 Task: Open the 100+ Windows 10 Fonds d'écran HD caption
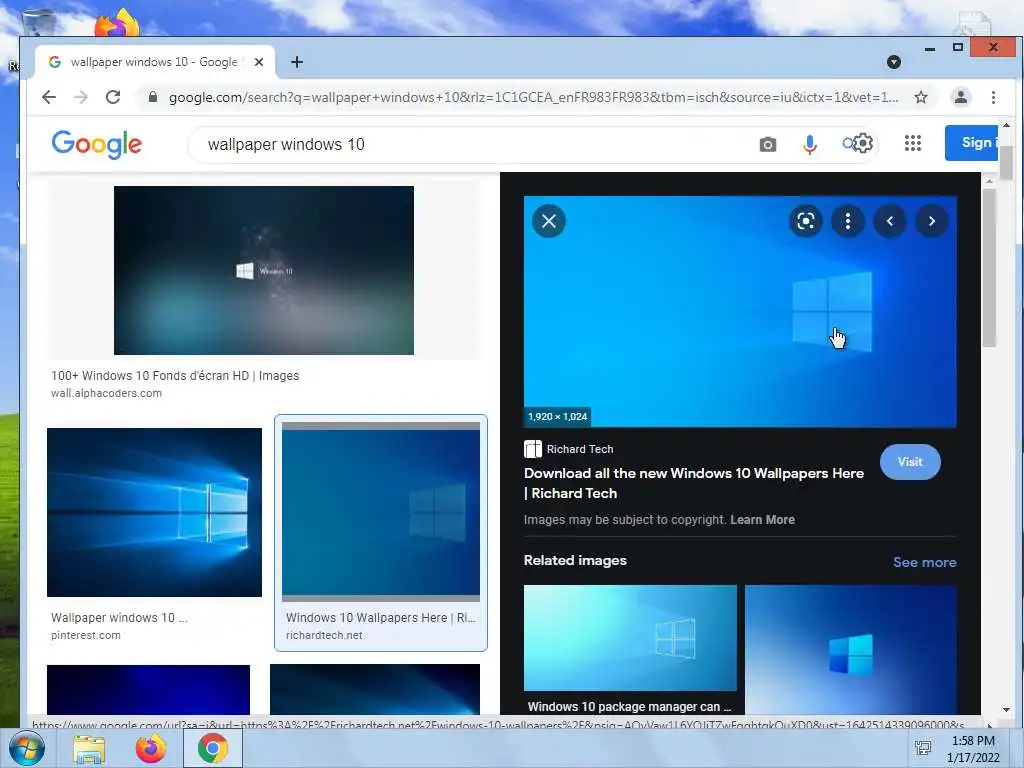[175, 376]
